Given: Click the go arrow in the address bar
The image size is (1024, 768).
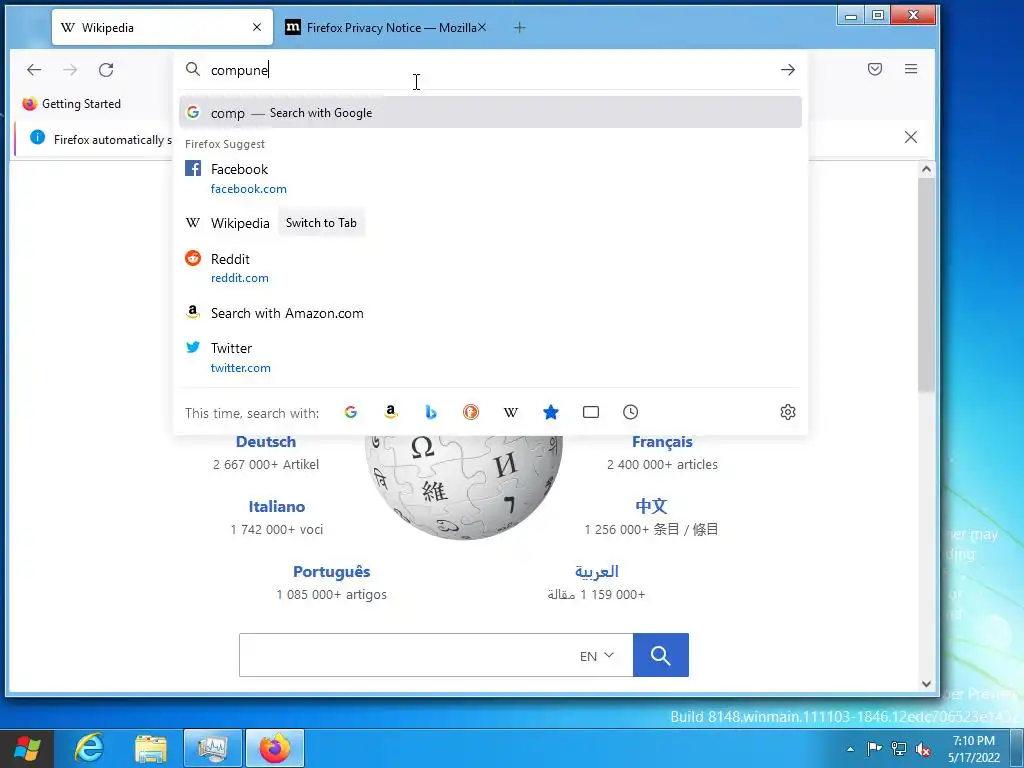Looking at the screenshot, I should [788, 70].
